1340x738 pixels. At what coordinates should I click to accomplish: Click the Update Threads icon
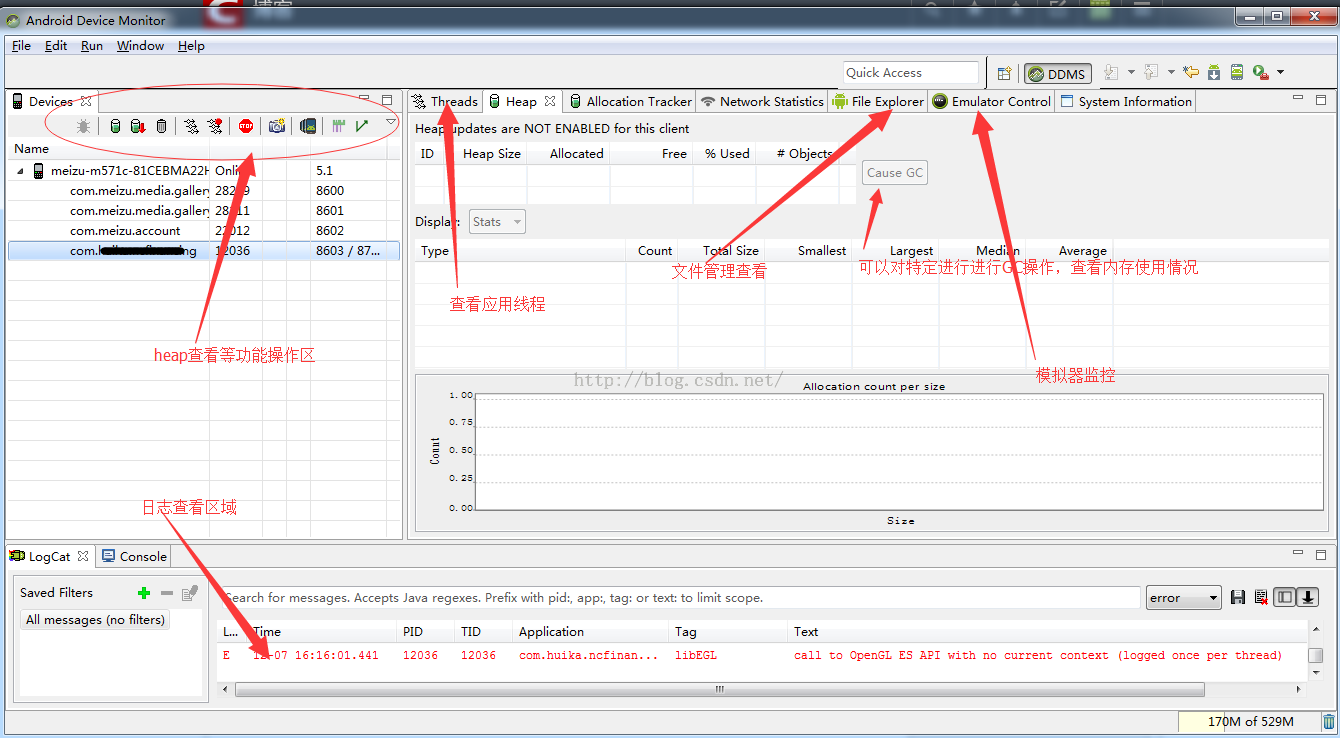(x=190, y=126)
